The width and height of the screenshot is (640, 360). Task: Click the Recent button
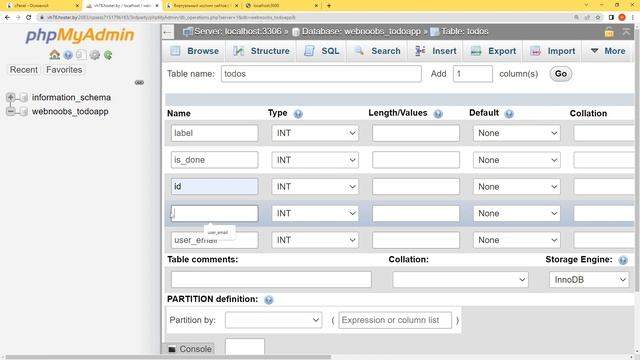coord(24,70)
